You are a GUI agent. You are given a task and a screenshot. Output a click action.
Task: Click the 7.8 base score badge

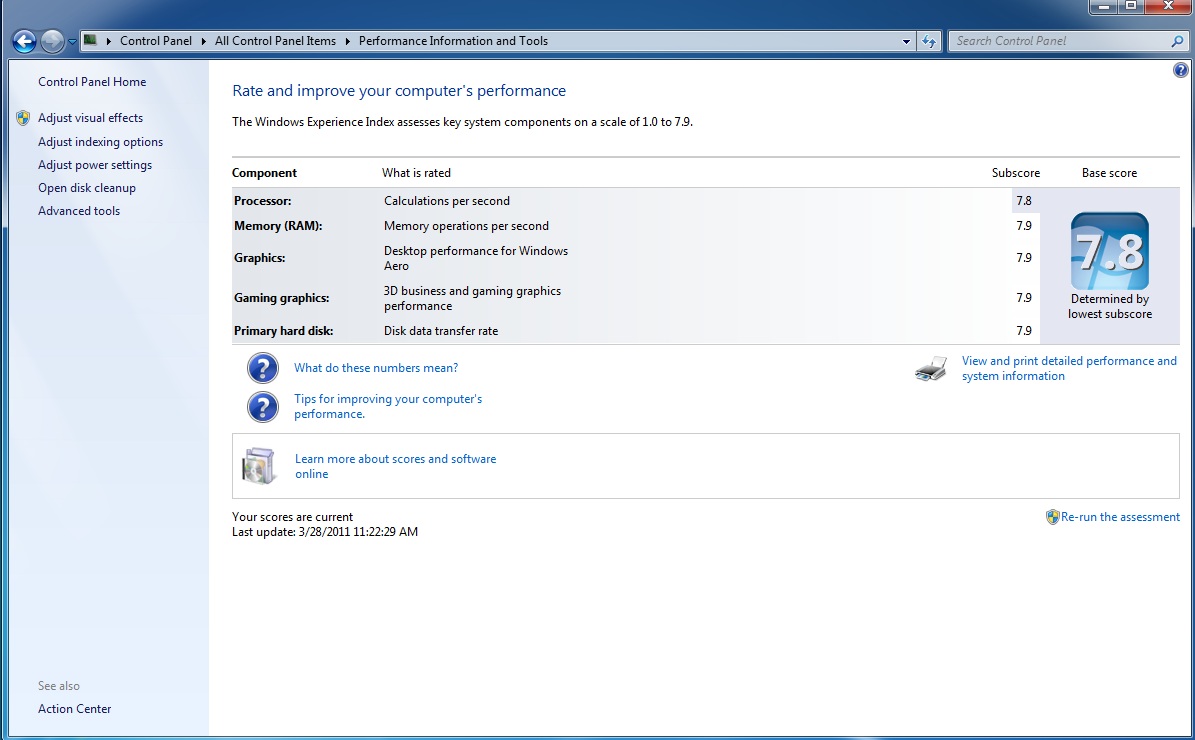pyautogui.click(x=1109, y=251)
